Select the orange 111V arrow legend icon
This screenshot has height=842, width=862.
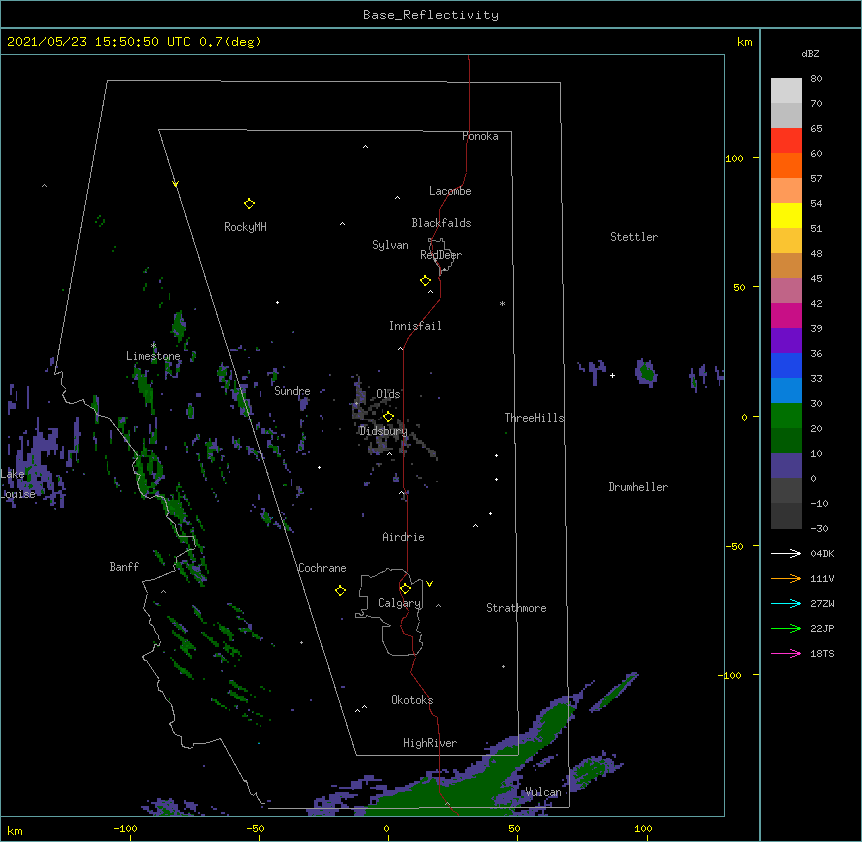tap(786, 578)
